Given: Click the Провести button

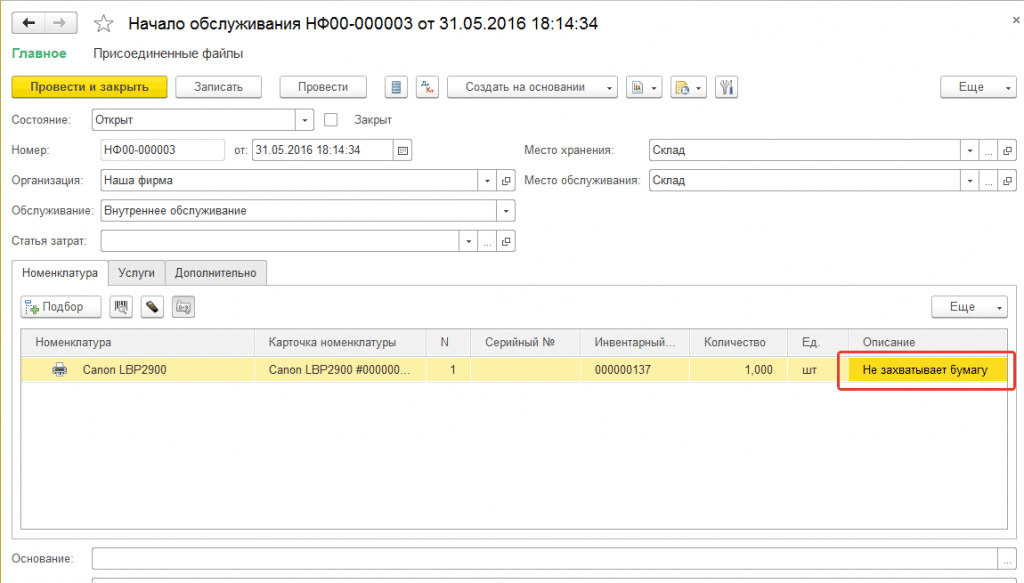Looking at the screenshot, I should tap(323, 87).
